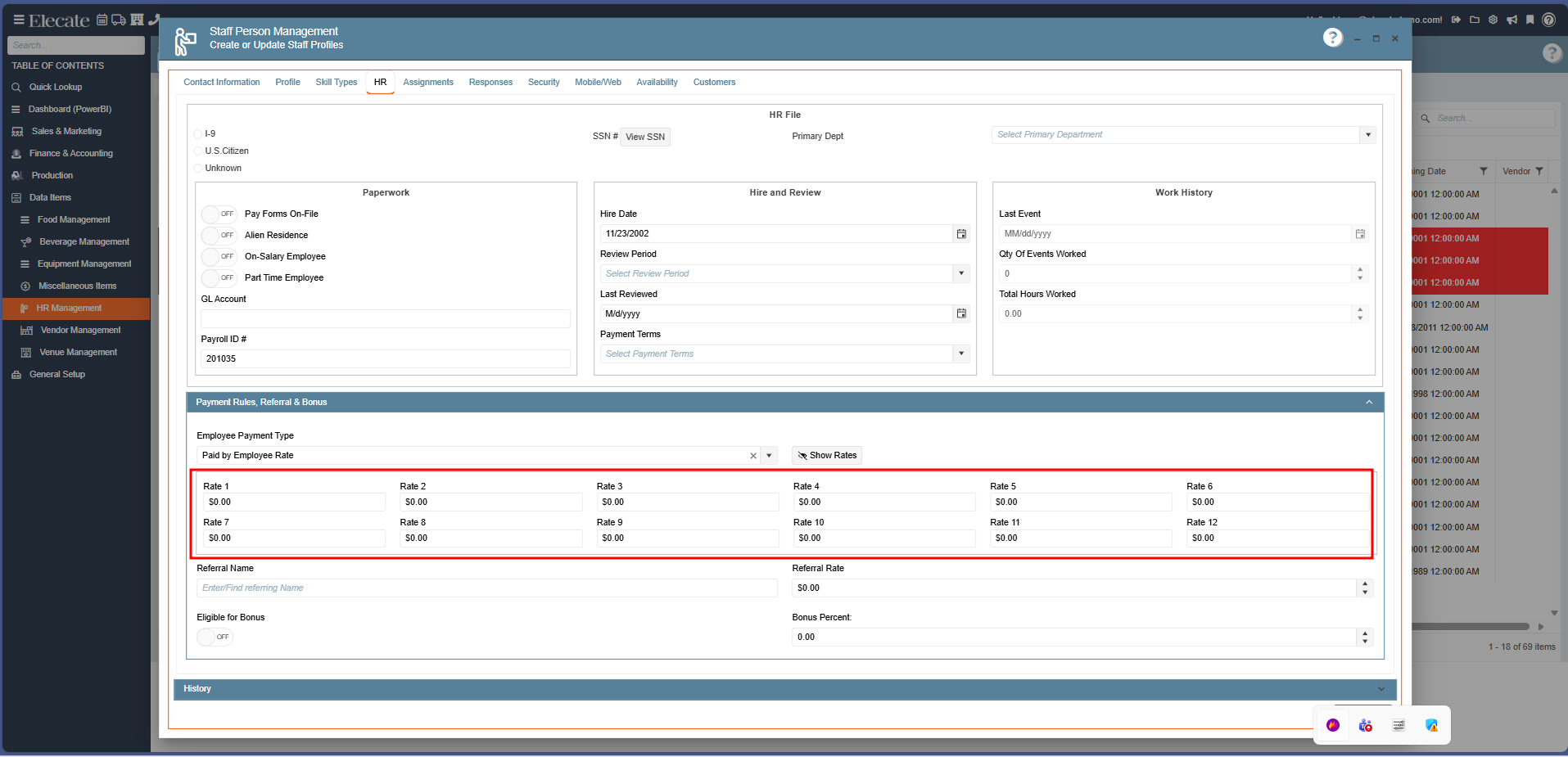This screenshot has width=1568, height=757.
Task: Select the U.S.Citizen radio button
Action: pyautogui.click(x=198, y=151)
